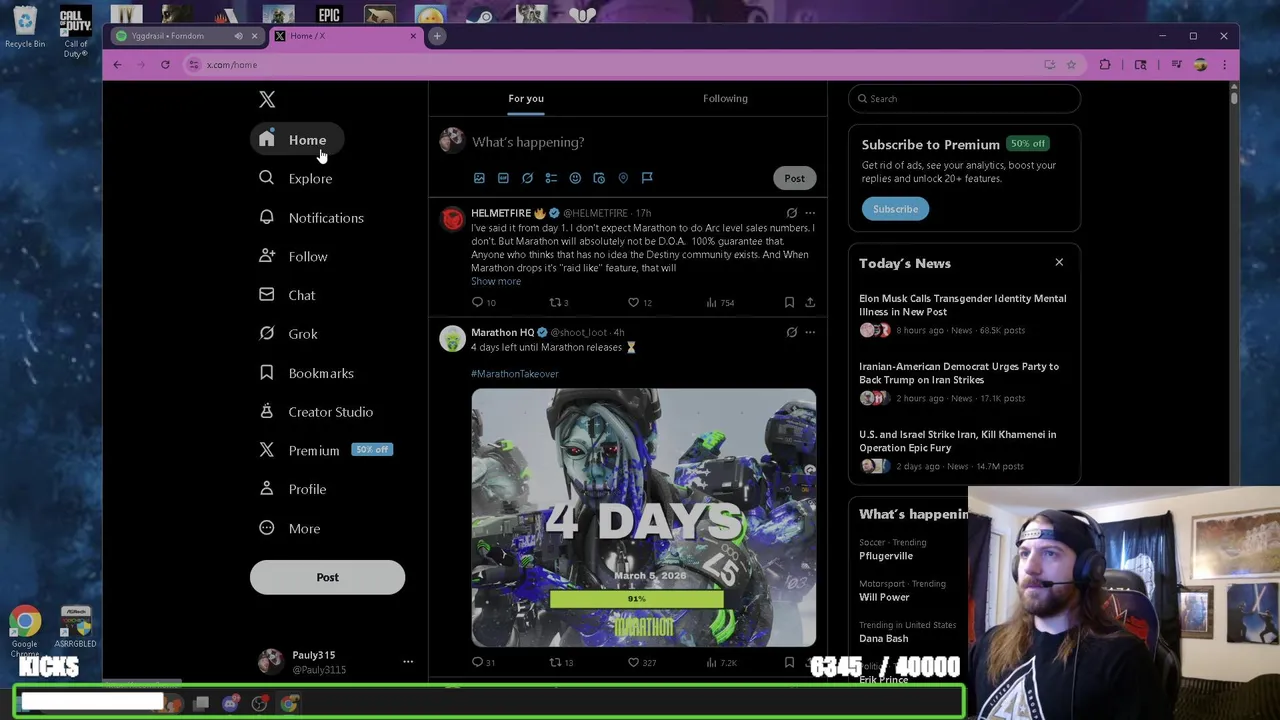Click Grok explain icon on HELMETFIRE post
Screen dimensions: 1280x720
(x=791, y=213)
